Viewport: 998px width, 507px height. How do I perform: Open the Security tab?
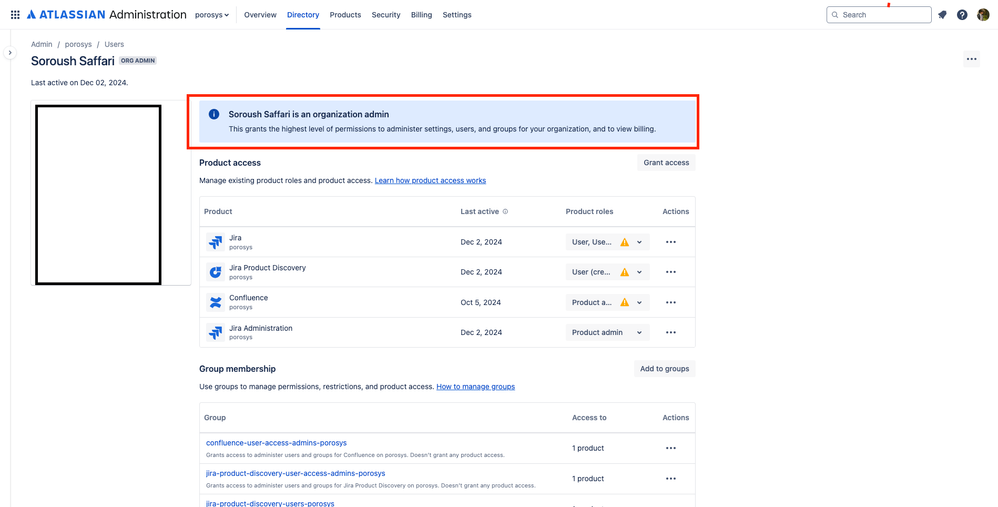click(x=386, y=15)
